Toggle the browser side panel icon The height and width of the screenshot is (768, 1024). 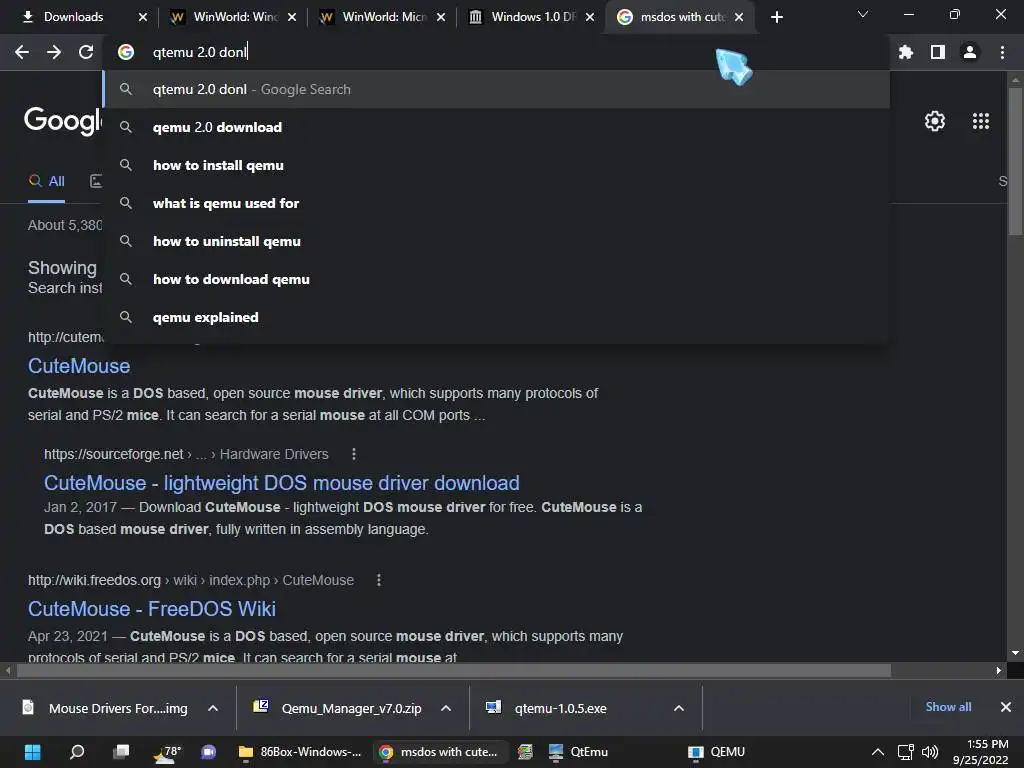click(x=938, y=52)
